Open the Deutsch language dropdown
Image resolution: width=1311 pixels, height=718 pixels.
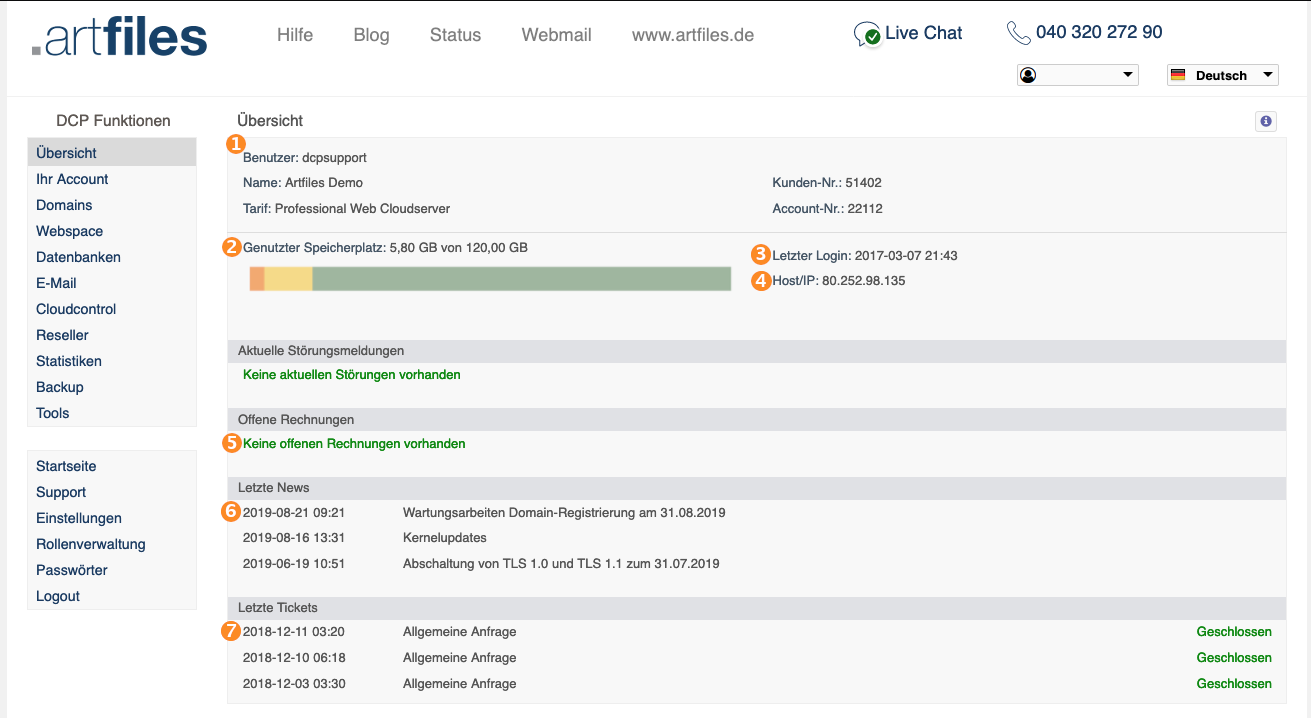coord(1222,74)
